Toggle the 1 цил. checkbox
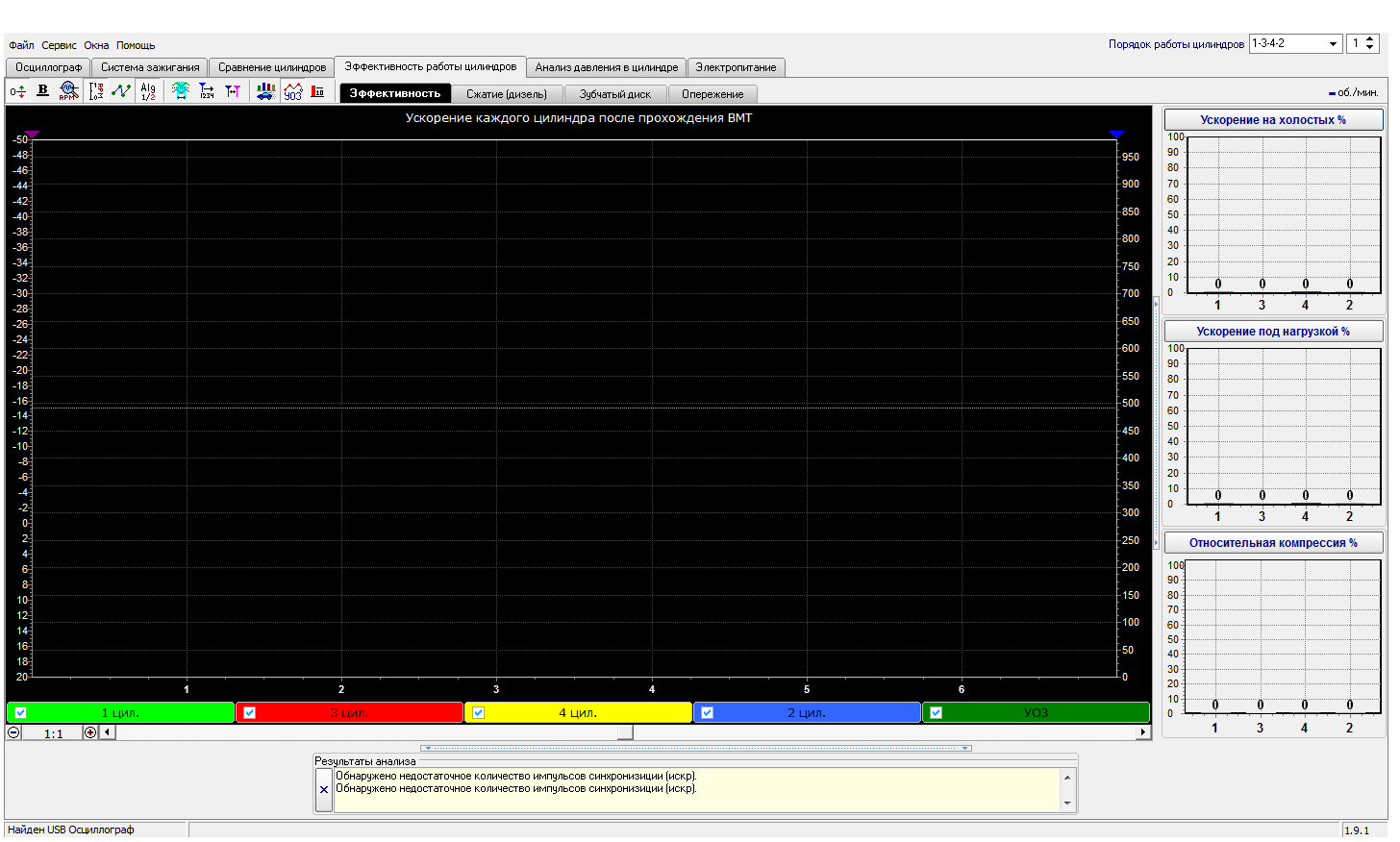The height and width of the screenshot is (842, 1400). [x=20, y=713]
